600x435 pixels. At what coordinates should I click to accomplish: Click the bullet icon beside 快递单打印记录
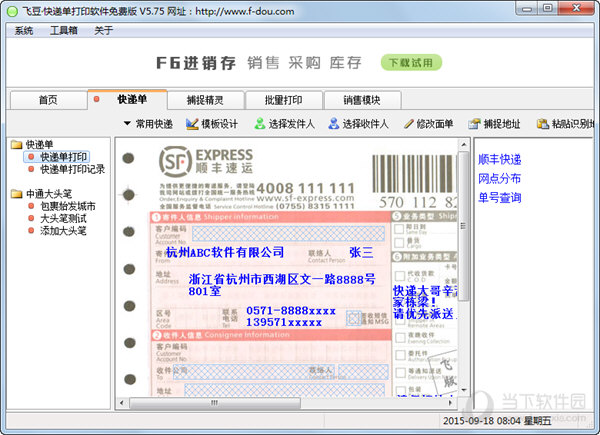click(31, 169)
